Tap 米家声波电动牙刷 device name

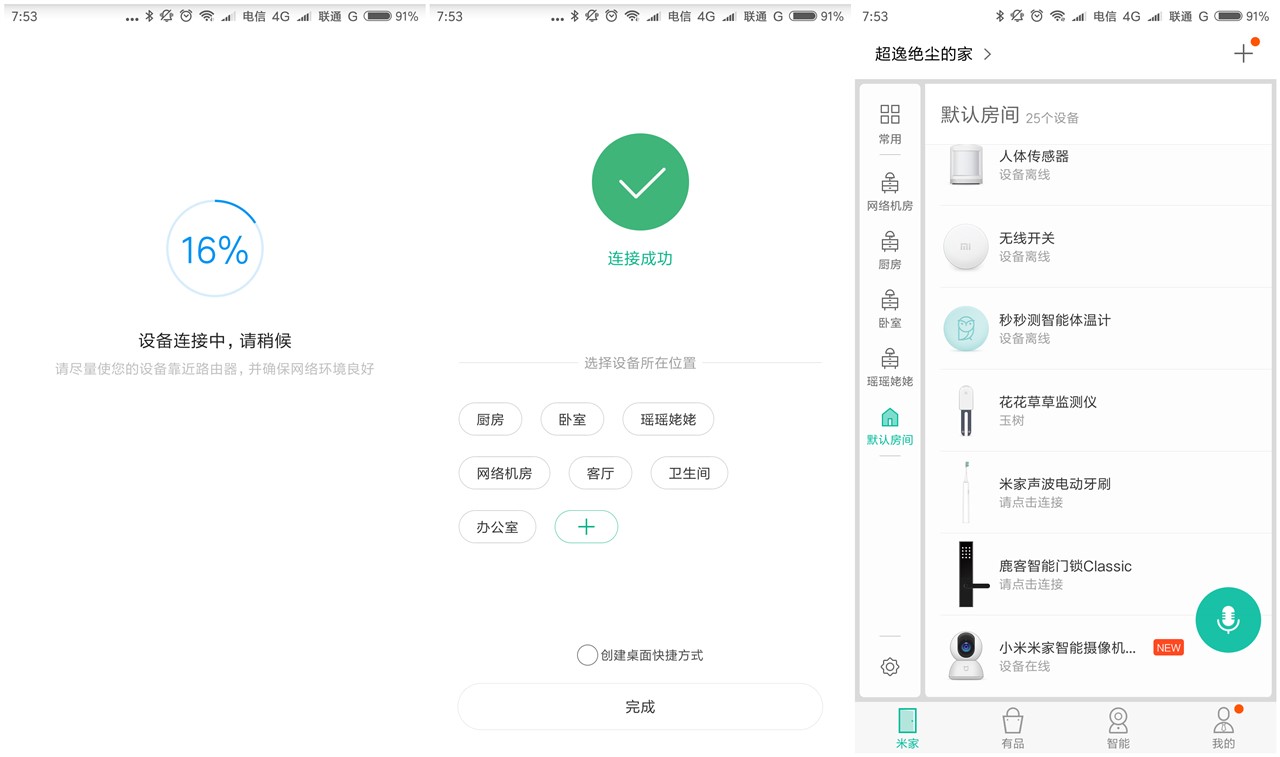[1055, 484]
